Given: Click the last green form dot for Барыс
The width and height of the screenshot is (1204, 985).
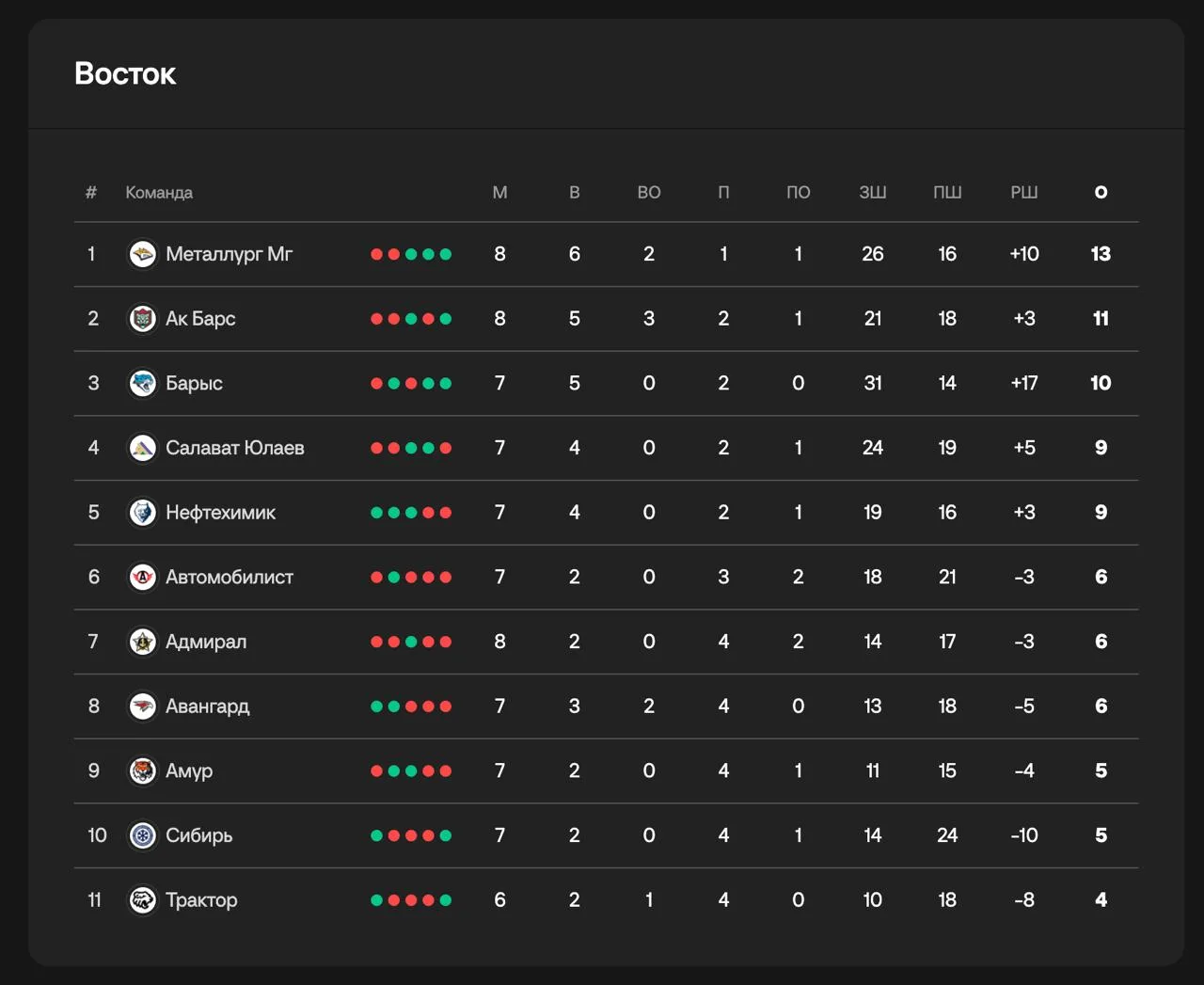Looking at the screenshot, I should (x=446, y=384).
